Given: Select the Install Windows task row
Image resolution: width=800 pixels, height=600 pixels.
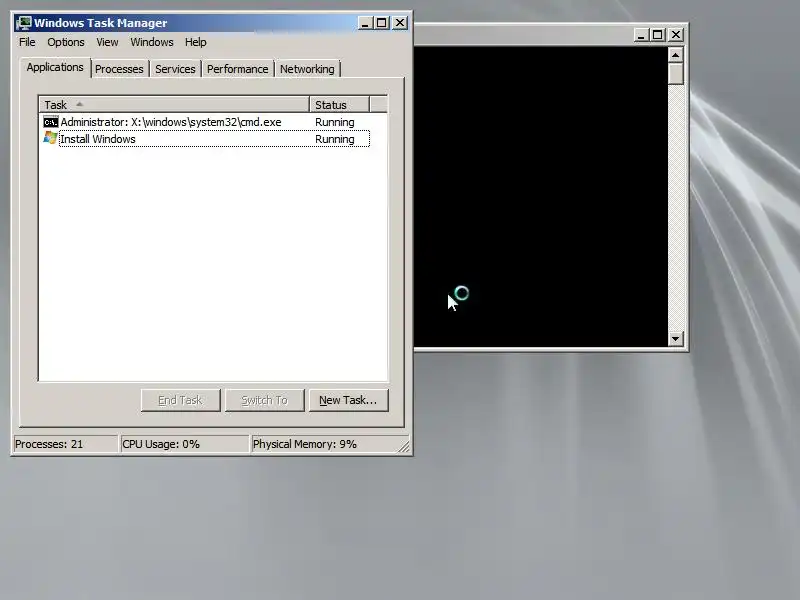Looking at the screenshot, I should [206, 139].
